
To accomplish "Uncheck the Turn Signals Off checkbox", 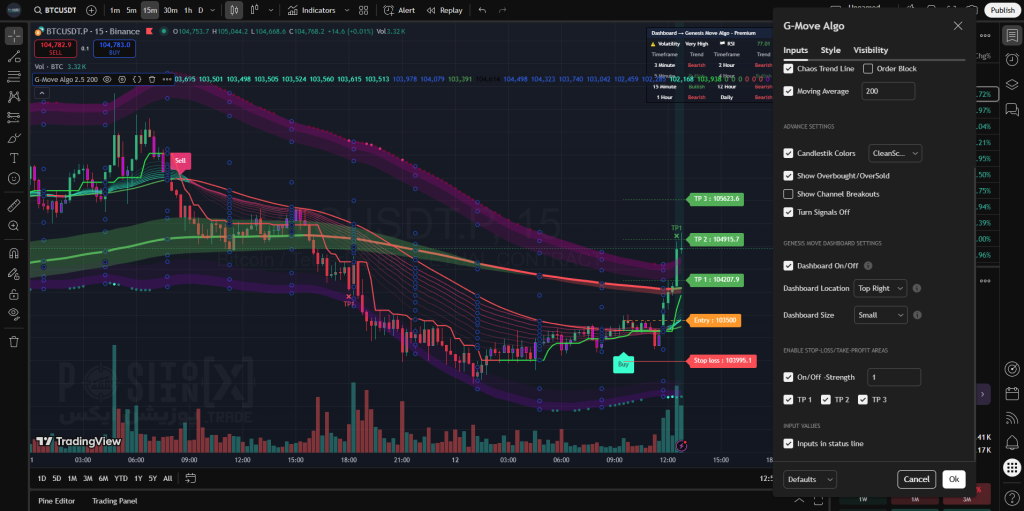I will point(788,212).
